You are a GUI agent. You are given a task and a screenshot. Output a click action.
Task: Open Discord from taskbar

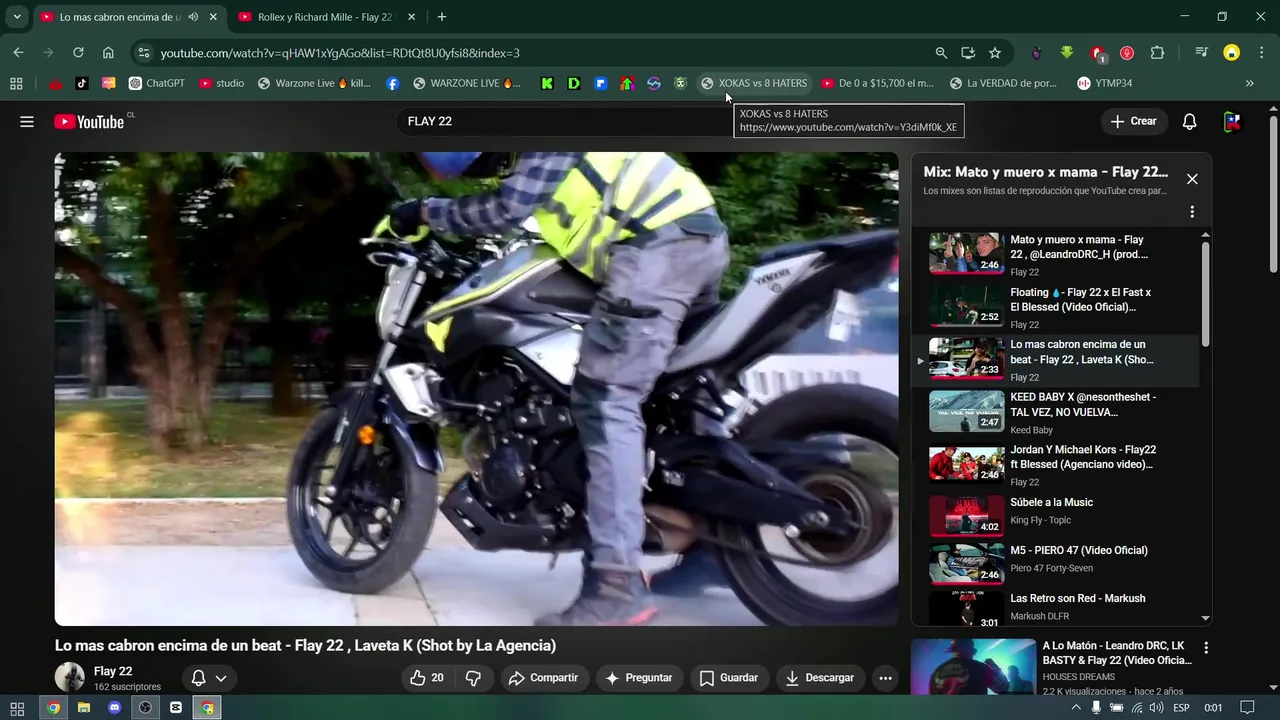click(114, 707)
